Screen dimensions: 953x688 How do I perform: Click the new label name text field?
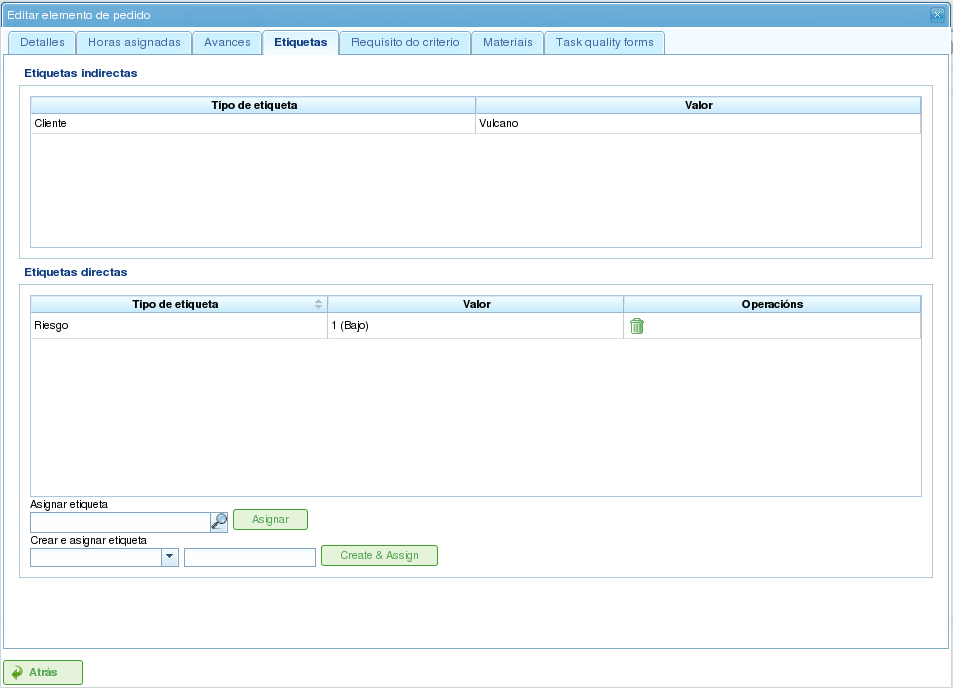pyautogui.click(x=250, y=557)
